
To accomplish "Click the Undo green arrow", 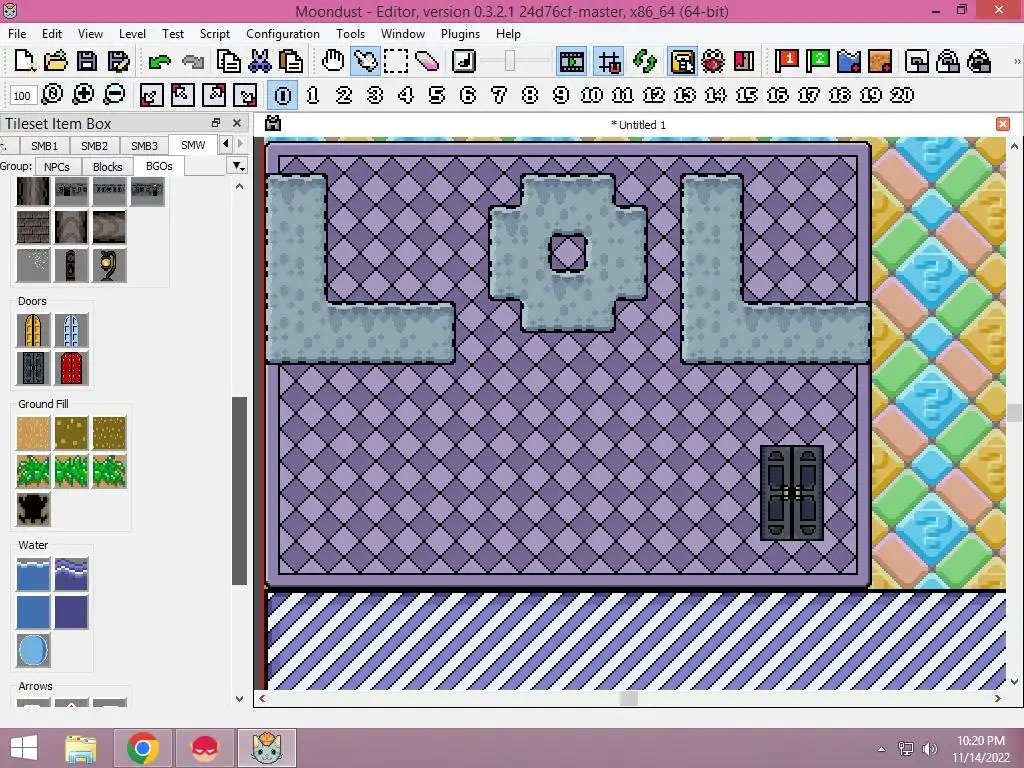I will tap(159, 62).
